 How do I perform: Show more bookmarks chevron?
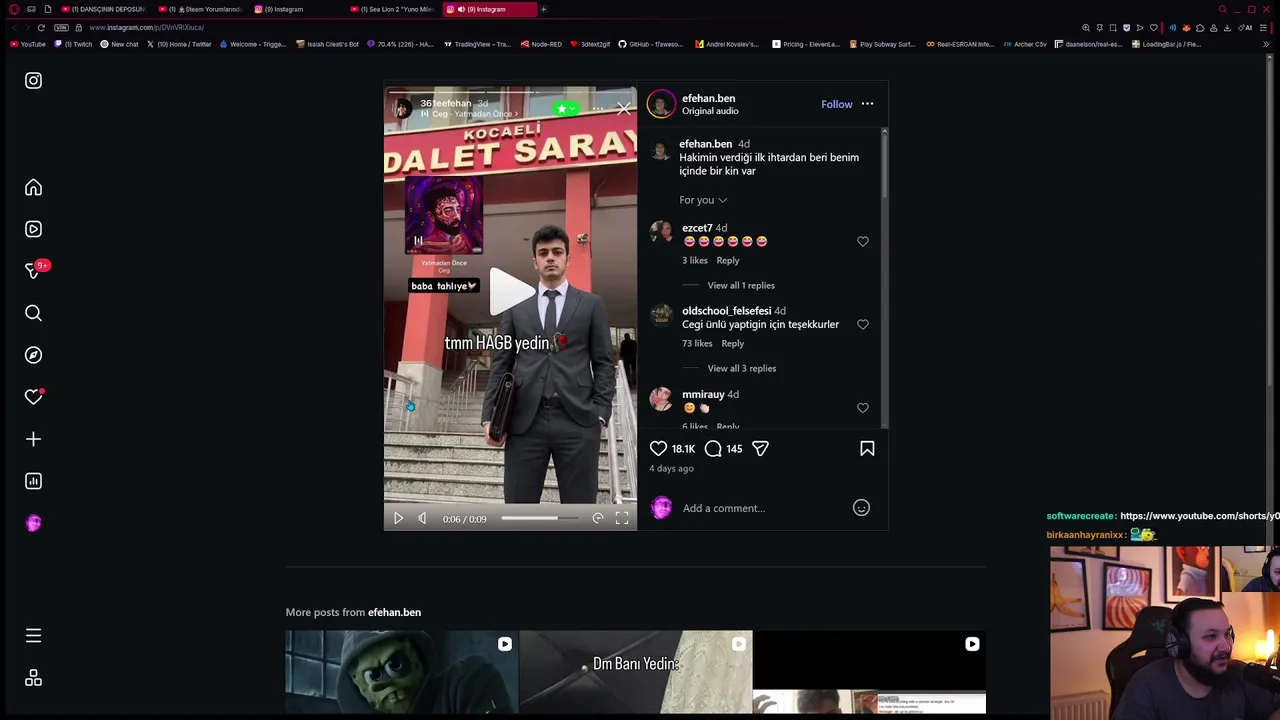point(1267,44)
